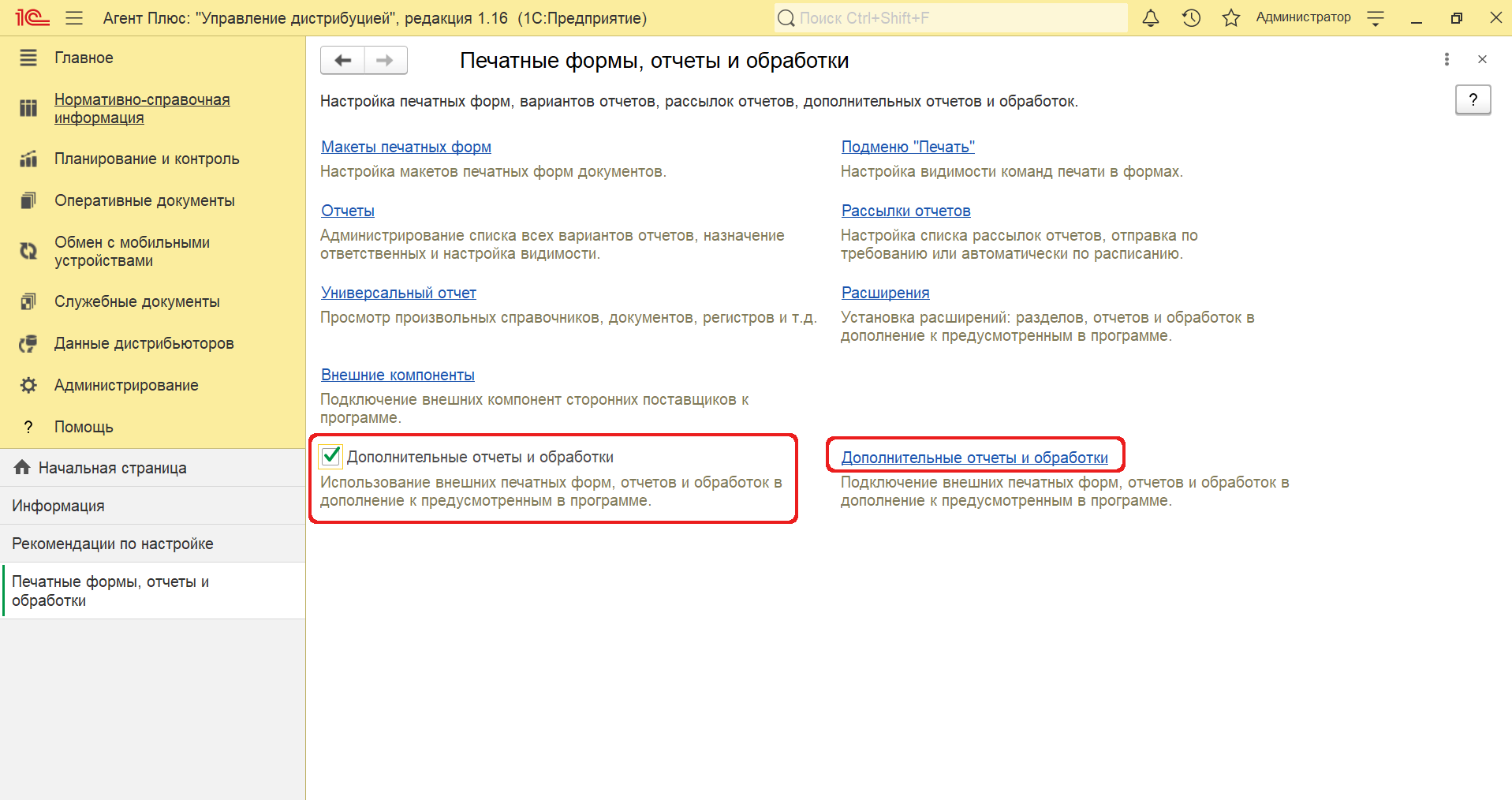Click the Администрирование gear icon

[28, 385]
